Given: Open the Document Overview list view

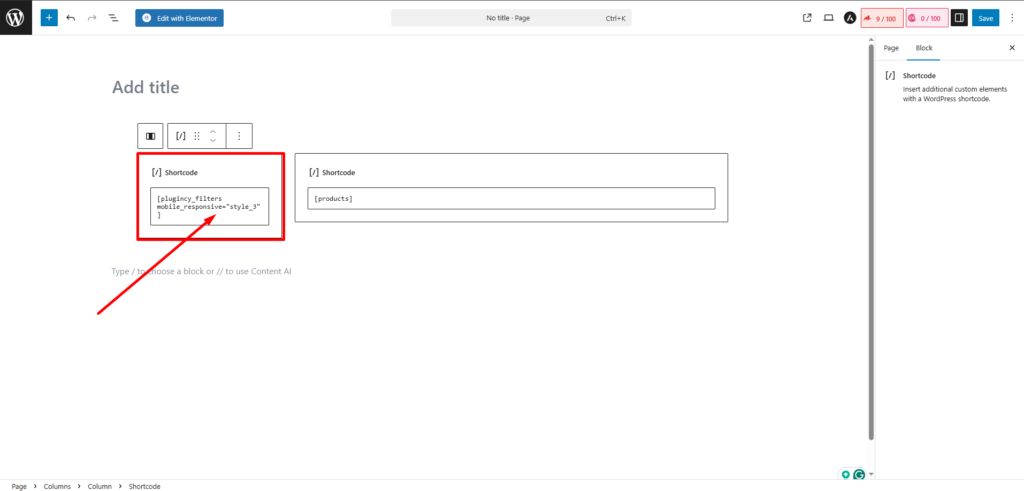Looking at the screenshot, I should pos(112,18).
